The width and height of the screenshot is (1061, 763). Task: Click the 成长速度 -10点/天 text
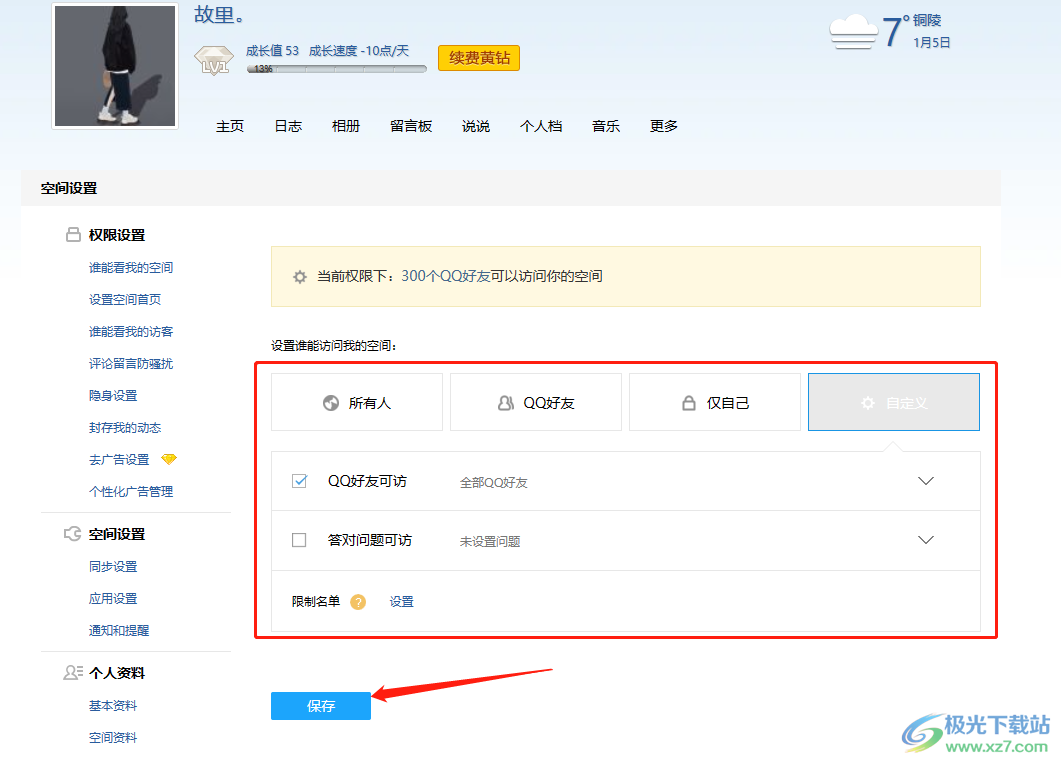point(359,51)
